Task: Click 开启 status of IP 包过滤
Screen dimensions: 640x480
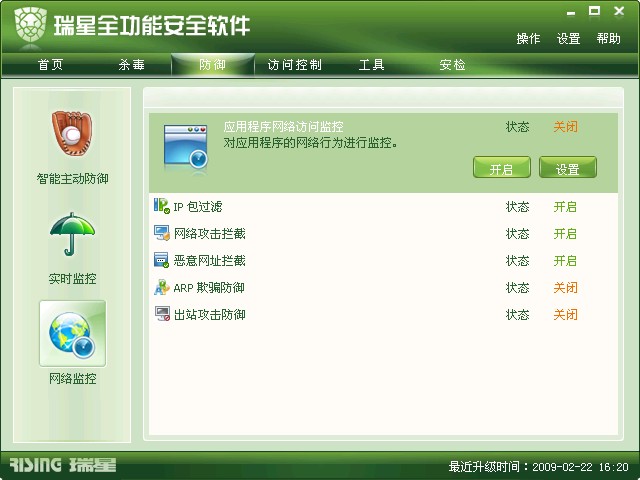Action: [565, 207]
